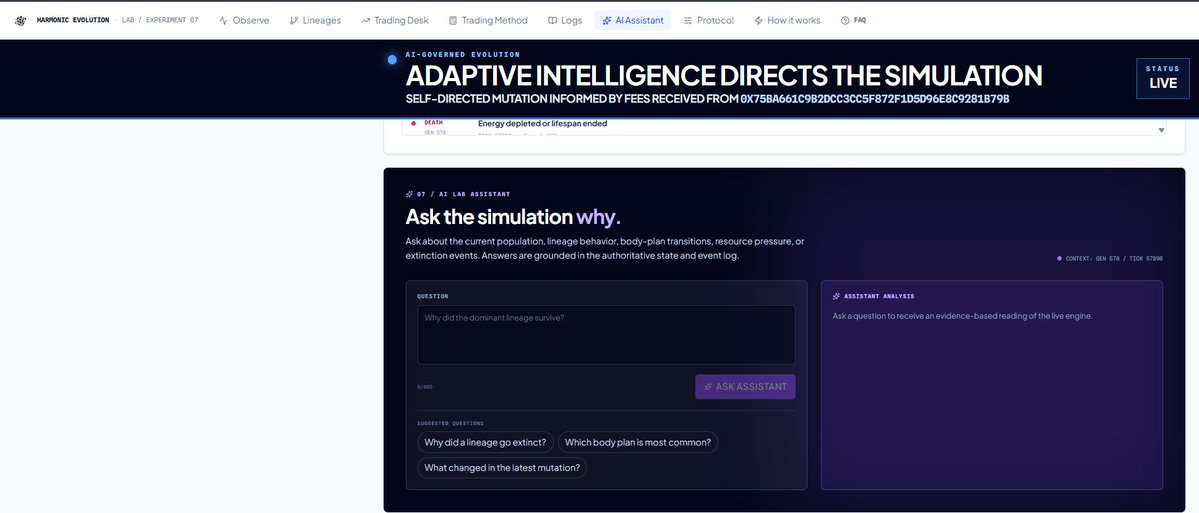Open the FAQ page
Viewport: 1199px width, 513px height.
click(853, 21)
